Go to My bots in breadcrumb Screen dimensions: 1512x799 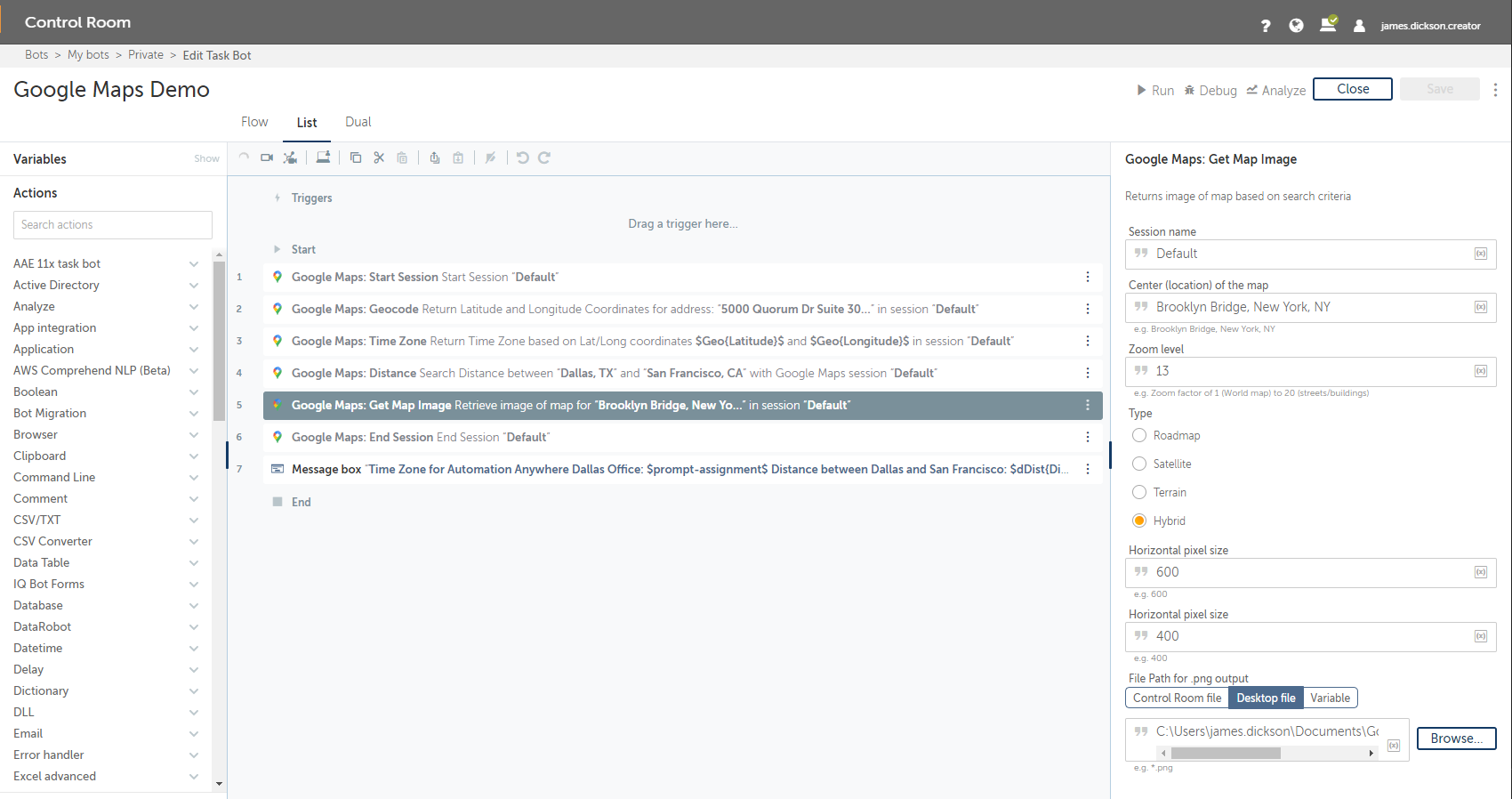click(x=88, y=54)
